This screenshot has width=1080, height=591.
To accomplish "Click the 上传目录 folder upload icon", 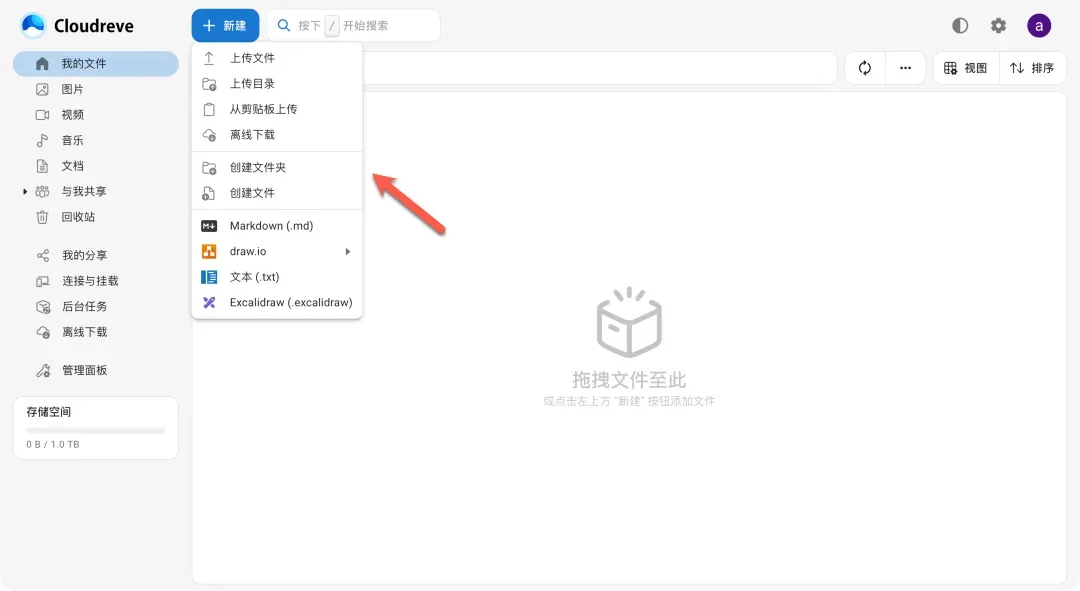I will pos(209,84).
